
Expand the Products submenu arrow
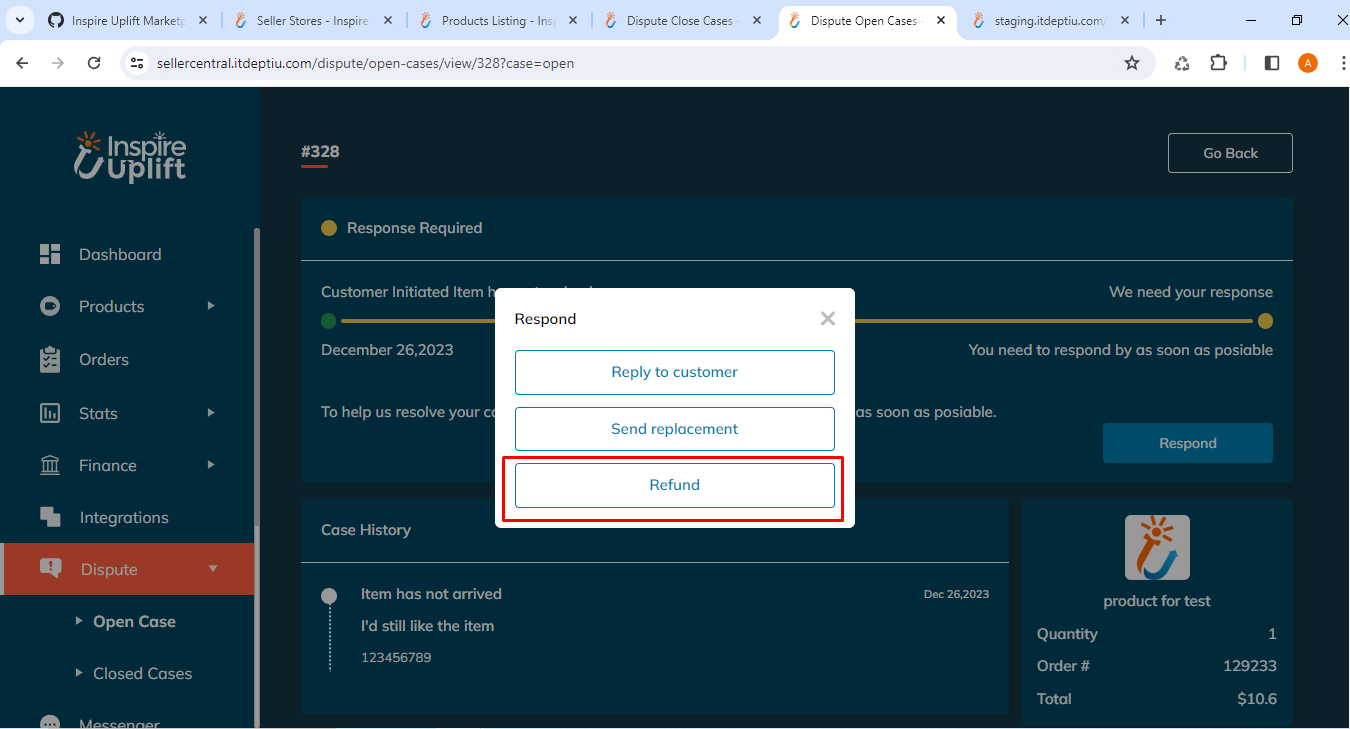(211, 306)
